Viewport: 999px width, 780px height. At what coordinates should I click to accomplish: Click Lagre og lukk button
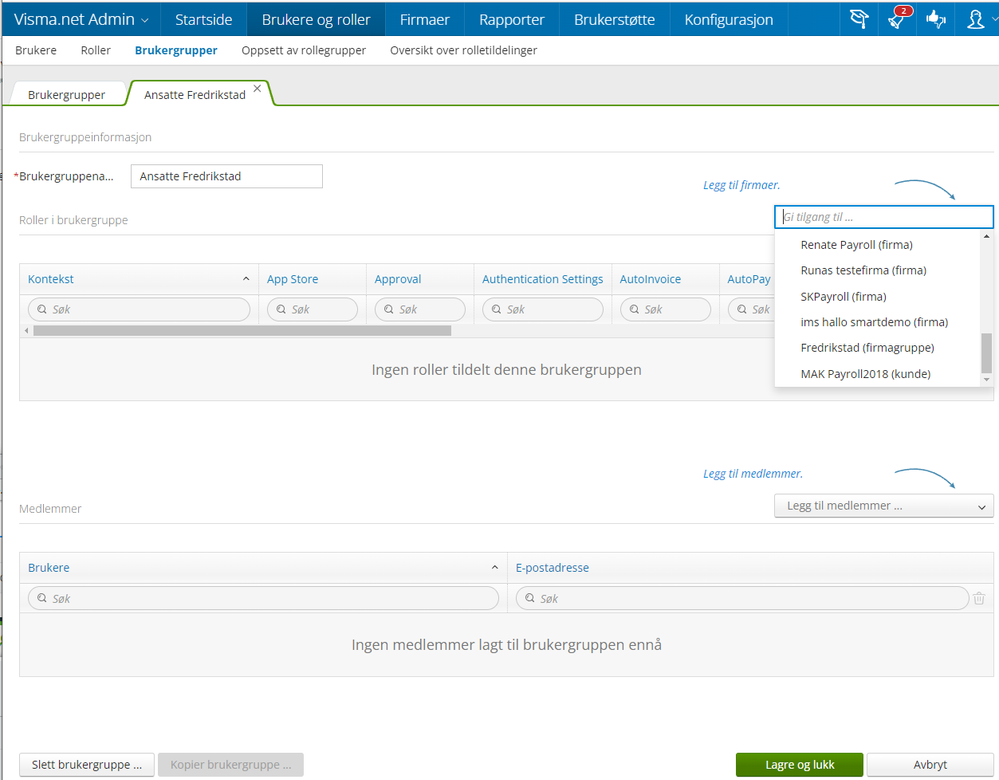pyautogui.click(x=800, y=765)
